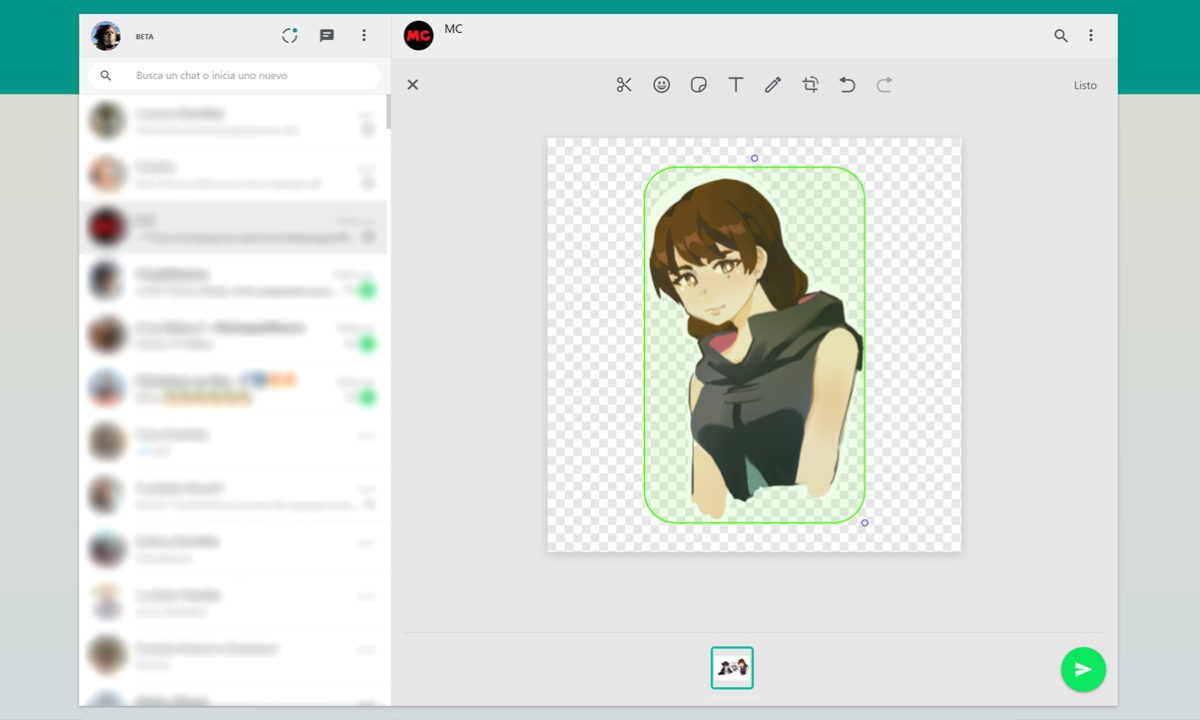Send the sticker with green button
This screenshot has width=1200, height=720.
coord(1083,670)
